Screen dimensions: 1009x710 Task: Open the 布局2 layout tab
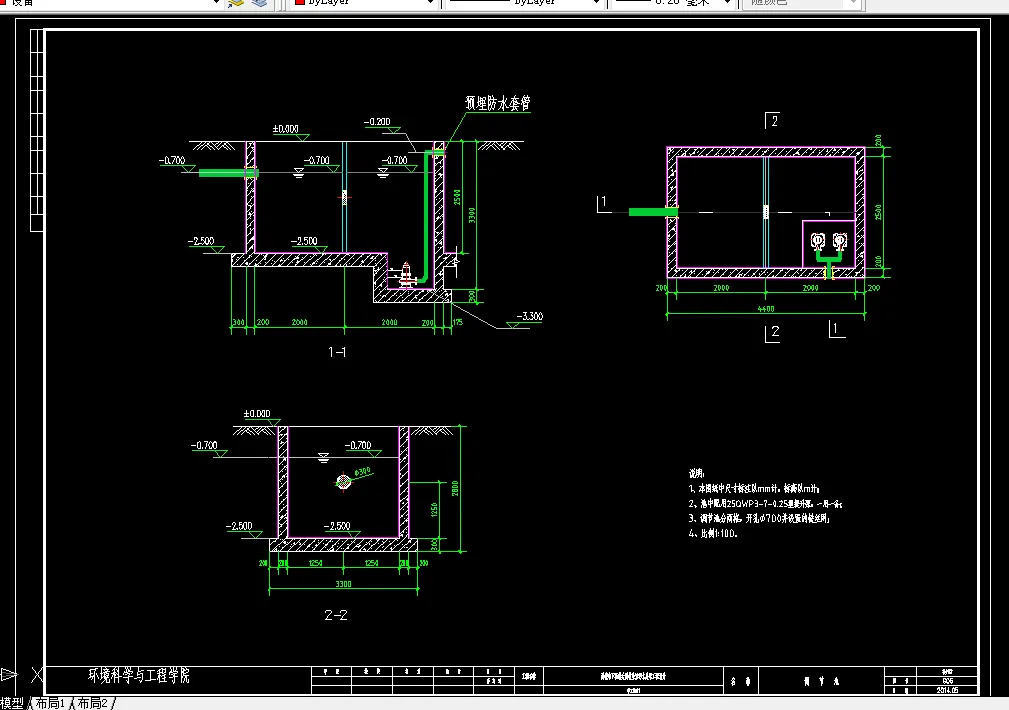(x=93, y=703)
